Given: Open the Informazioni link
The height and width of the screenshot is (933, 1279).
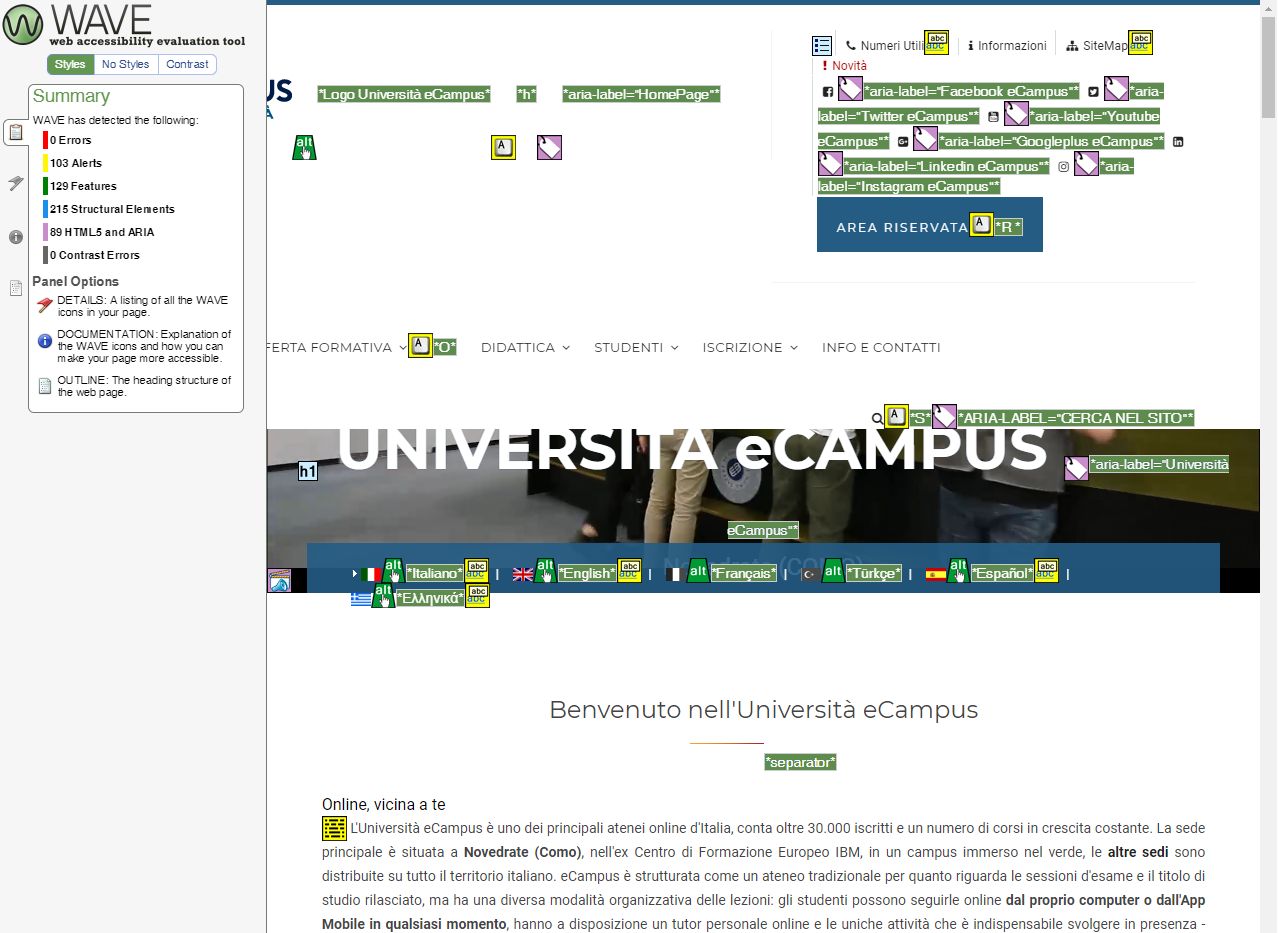Looking at the screenshot, I should [1007, 46].
